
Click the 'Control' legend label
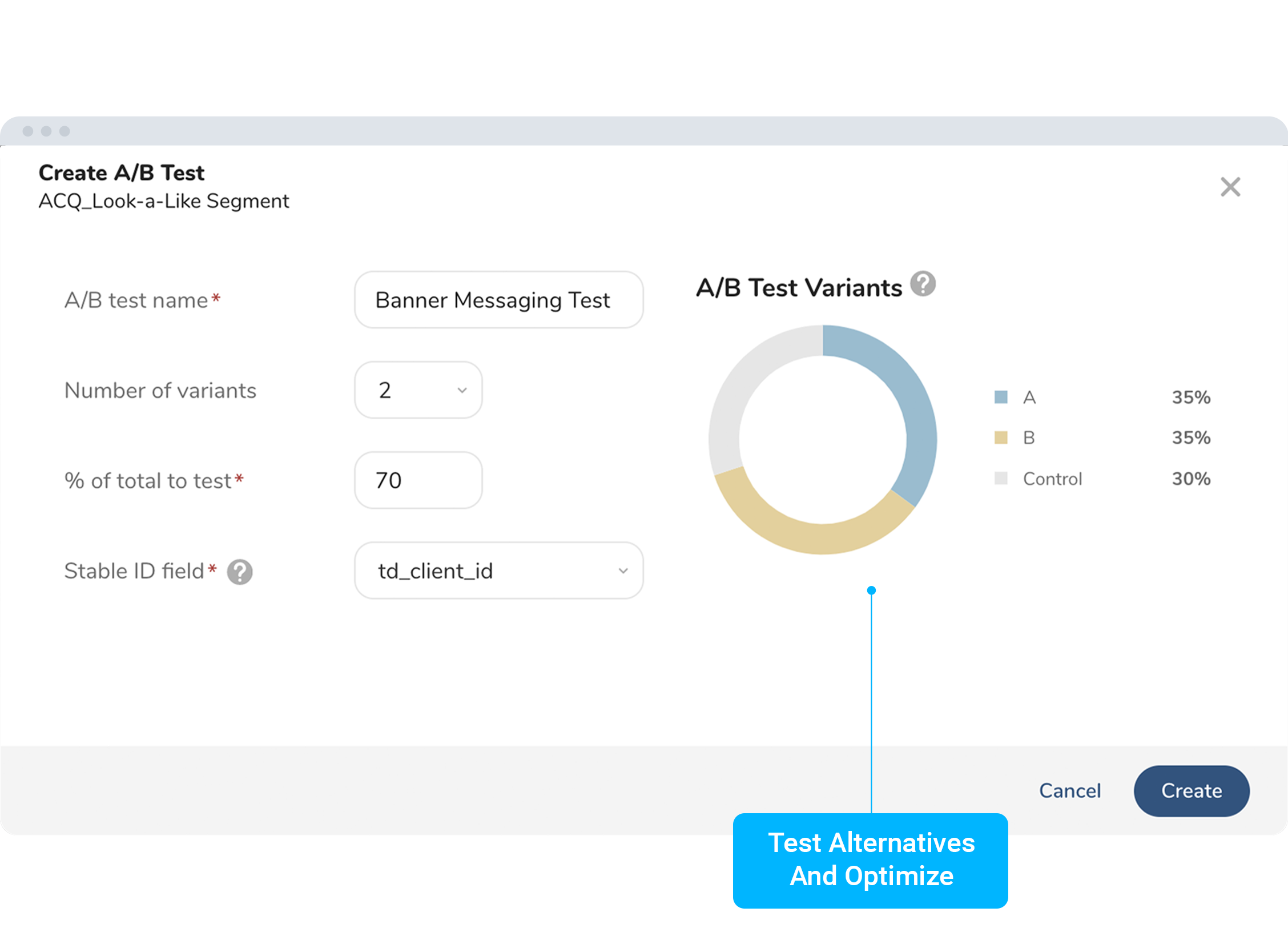(x=1052, y=479)
